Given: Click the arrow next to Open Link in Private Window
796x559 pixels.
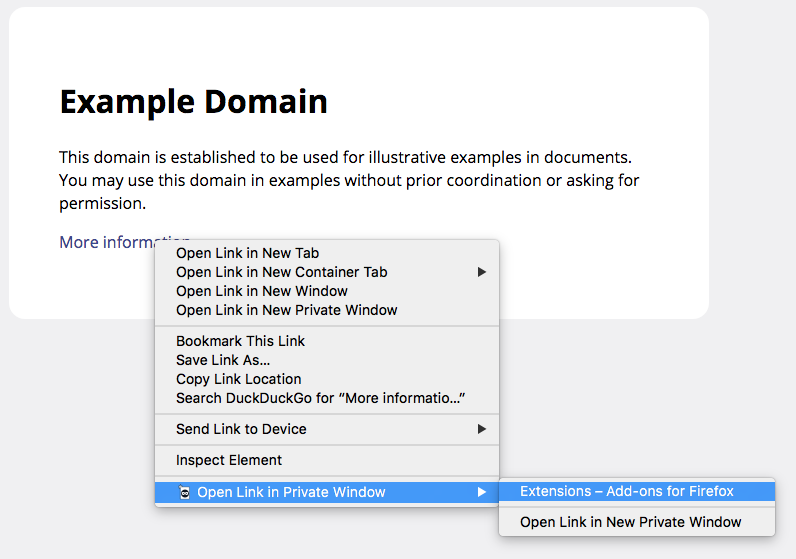Looking at the screenshot, I should coord(481,492).
